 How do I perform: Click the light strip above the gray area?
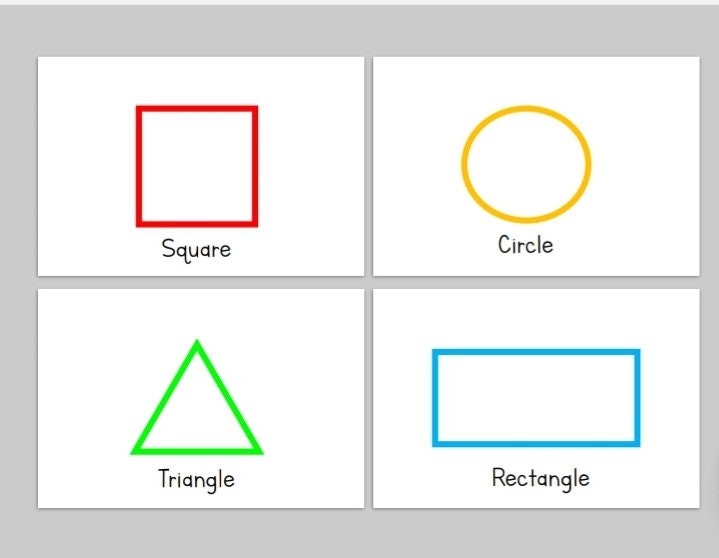[360, 2]
